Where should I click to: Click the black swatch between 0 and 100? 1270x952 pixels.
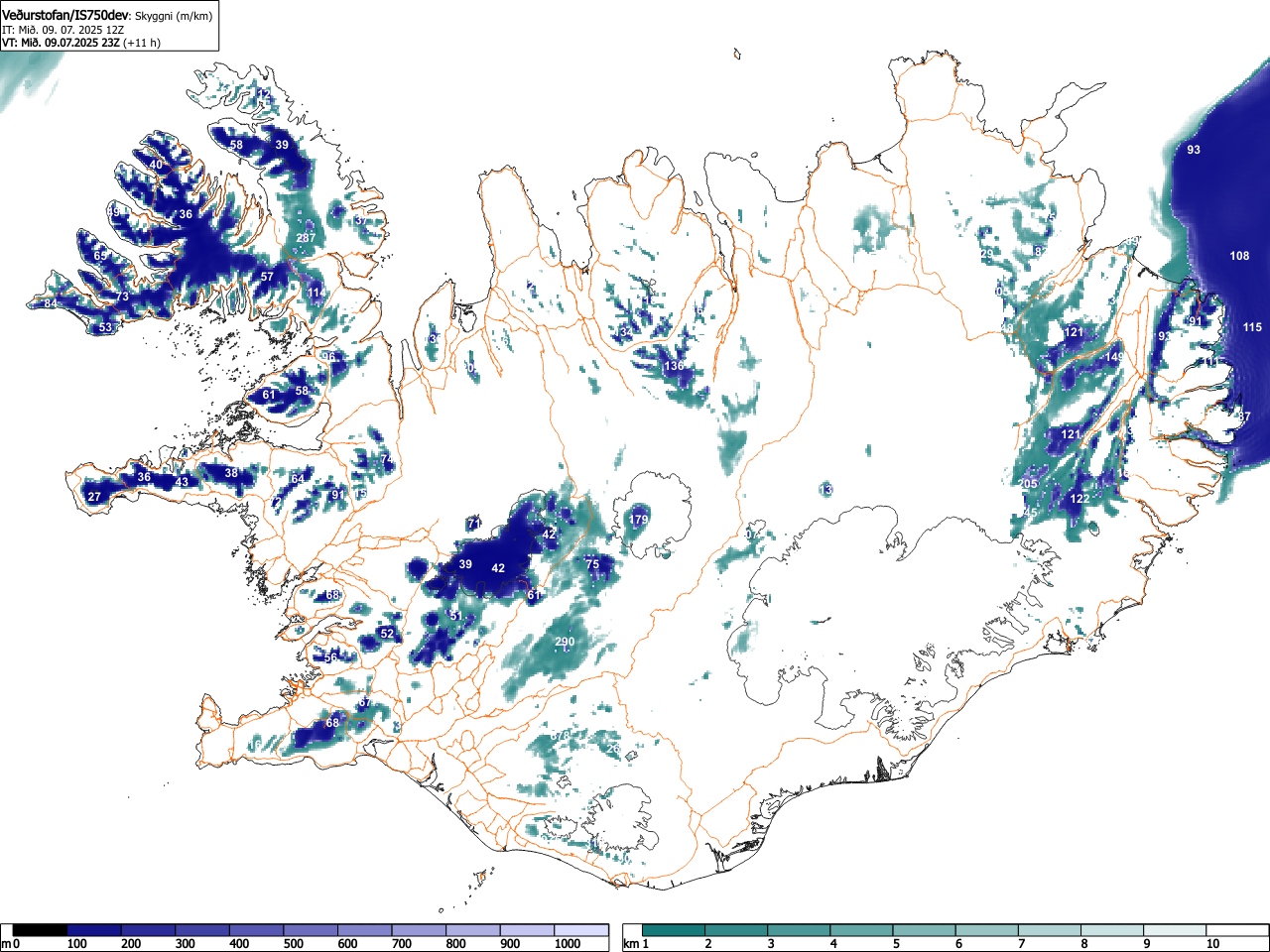point(41,930)
